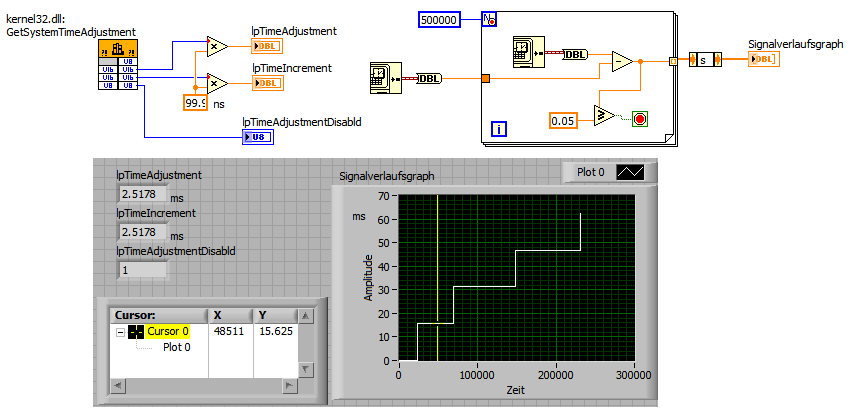This screenshot has width=853, height=410.
Task: Select the loop iteration terminal i
Action: (499, 129)
